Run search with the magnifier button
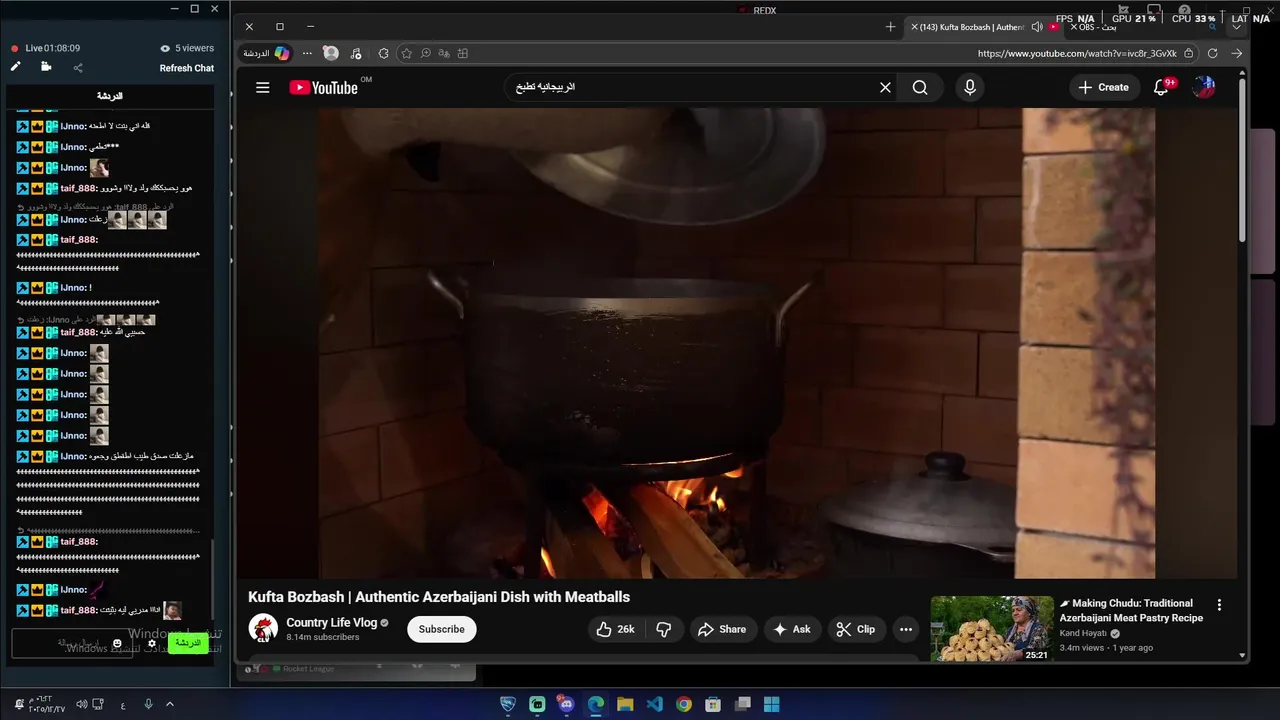Viewport: 1280px width, 720px height. (x=920, y=88)
